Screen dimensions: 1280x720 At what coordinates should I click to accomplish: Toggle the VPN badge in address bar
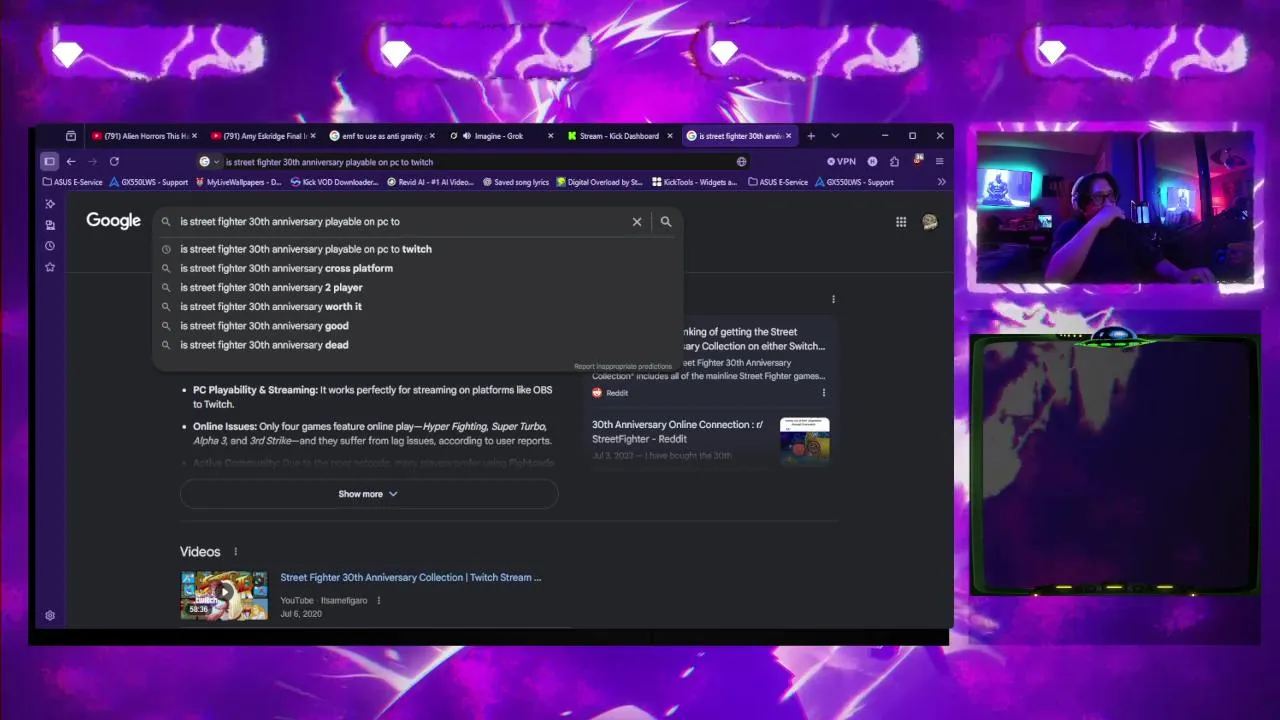[x=841, y=161]
